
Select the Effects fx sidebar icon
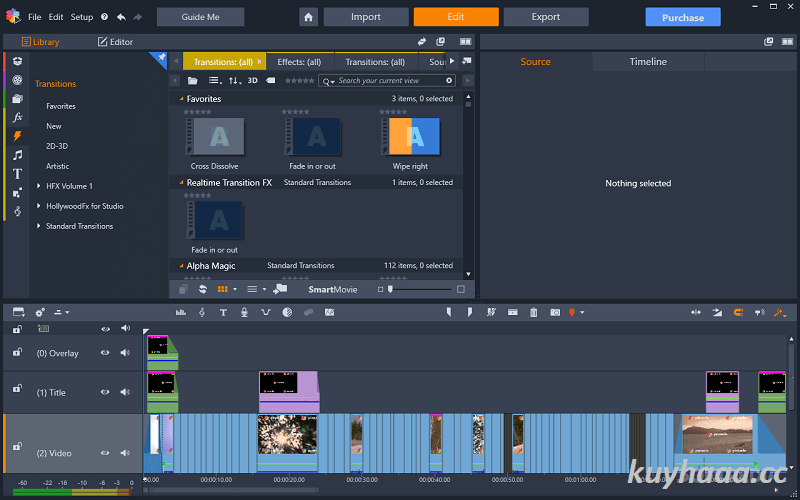[17, 117]
